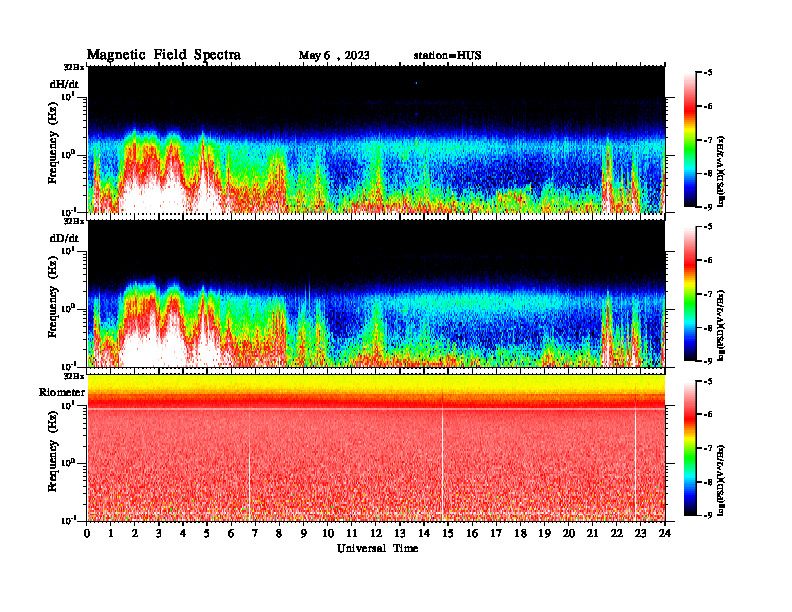Click the "-9" value on the Riometer colorbar
The image size is (792, 612).
point(708,515)
